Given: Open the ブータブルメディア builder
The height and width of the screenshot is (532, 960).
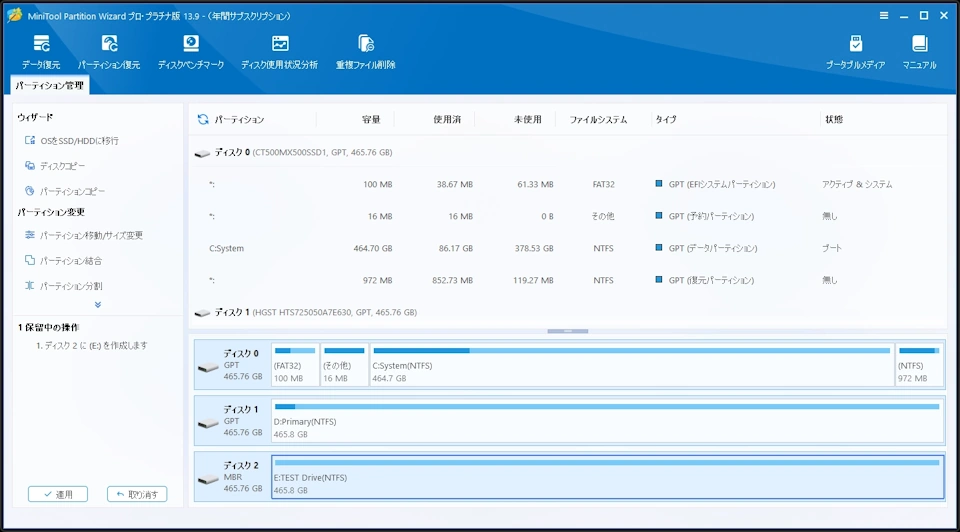Looking at the screenshot, I should pos(855,52).
